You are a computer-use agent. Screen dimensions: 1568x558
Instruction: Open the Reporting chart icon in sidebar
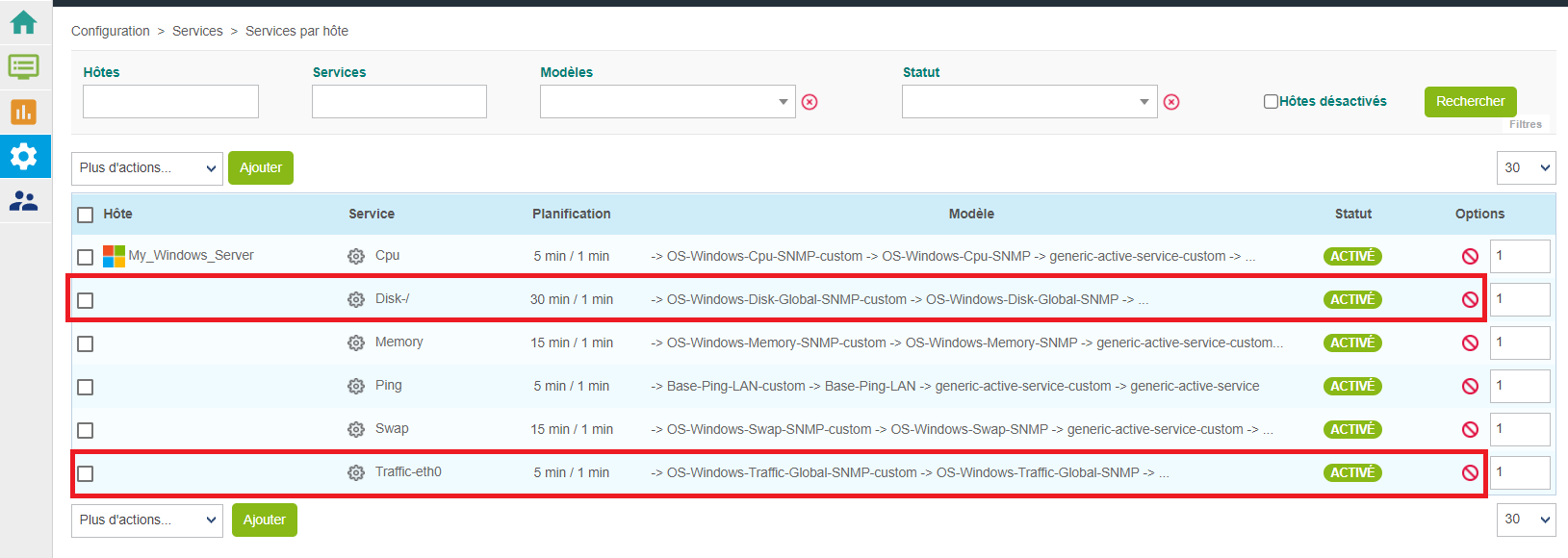click(x=23, y=112)
